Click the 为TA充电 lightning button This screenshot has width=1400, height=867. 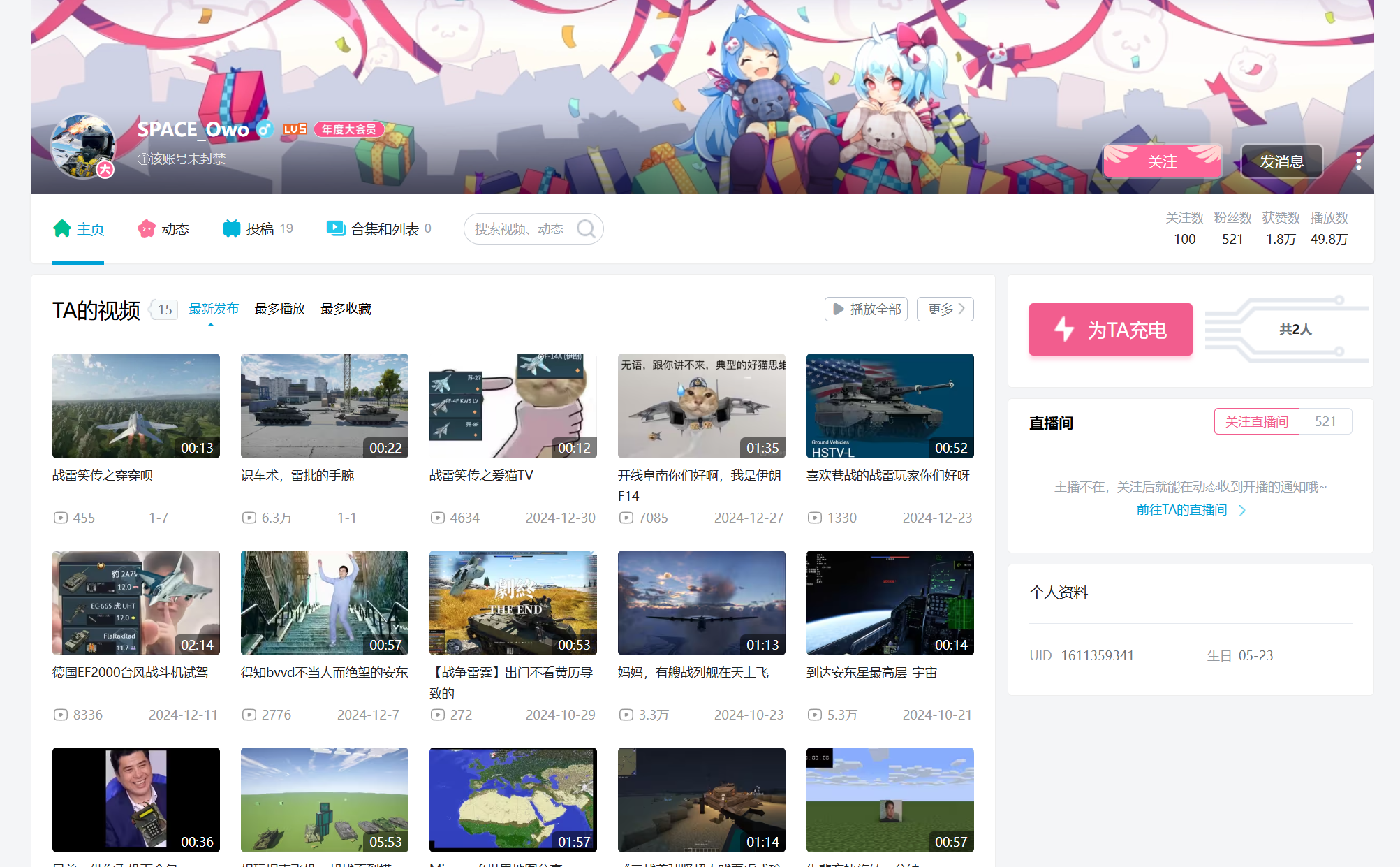coord(1110,330)
